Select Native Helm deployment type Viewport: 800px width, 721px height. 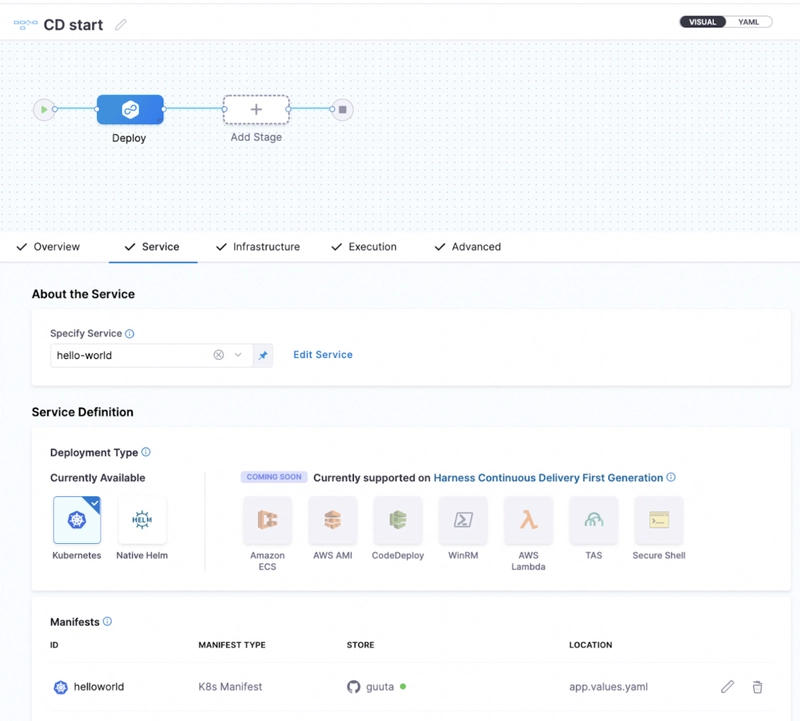(142, 520)
